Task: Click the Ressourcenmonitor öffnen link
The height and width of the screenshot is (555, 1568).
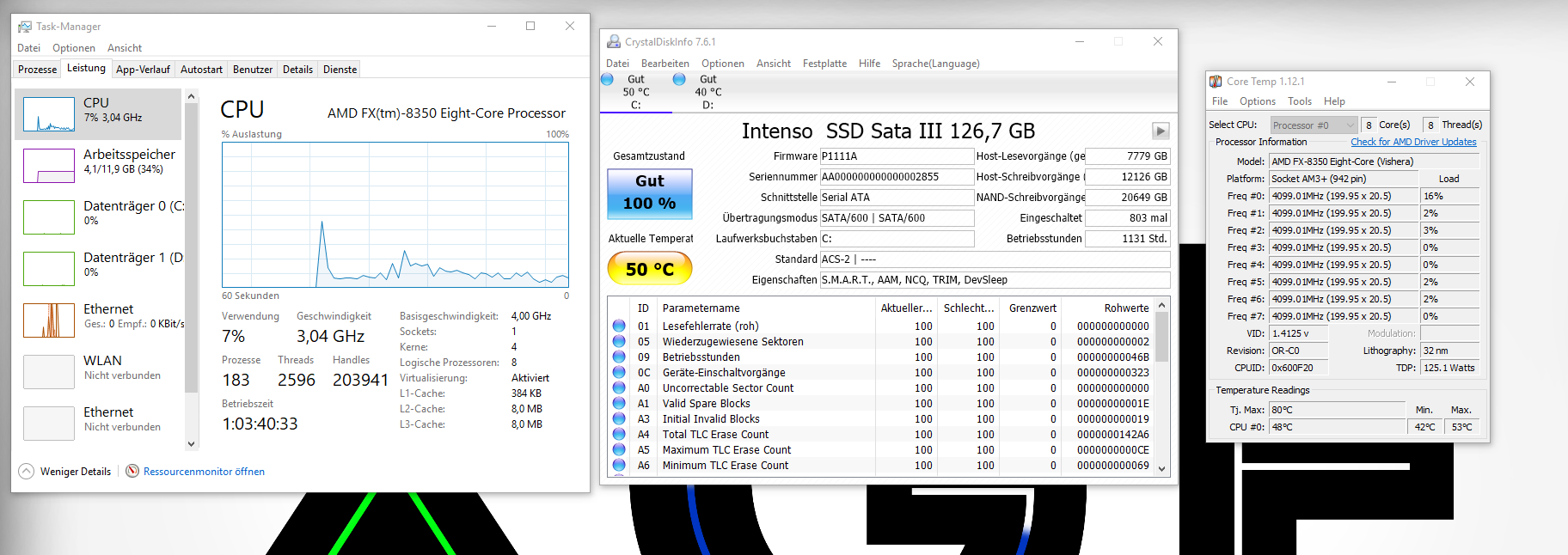Action: pos(204,472)
